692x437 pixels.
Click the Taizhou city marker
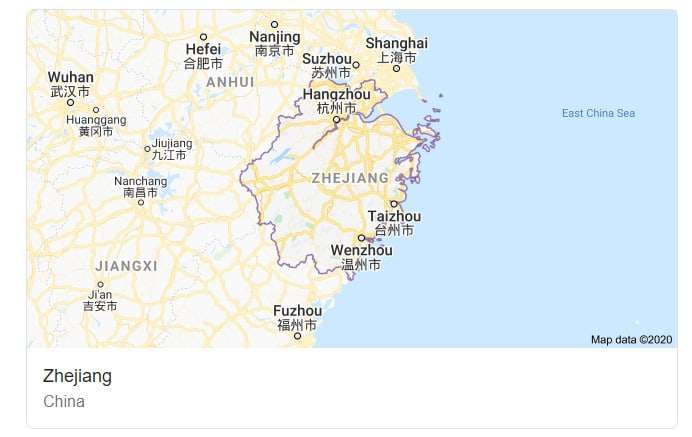click(394, 204)
